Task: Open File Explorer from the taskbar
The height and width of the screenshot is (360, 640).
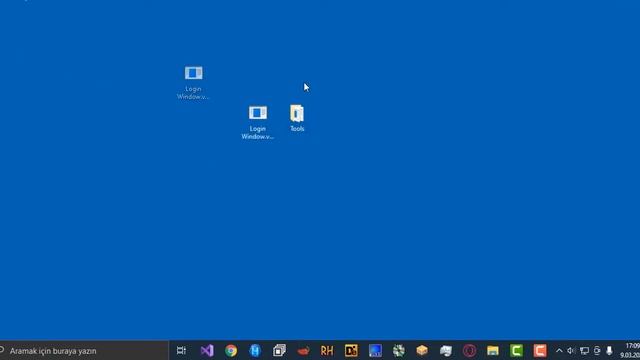Action: point(493,350)
